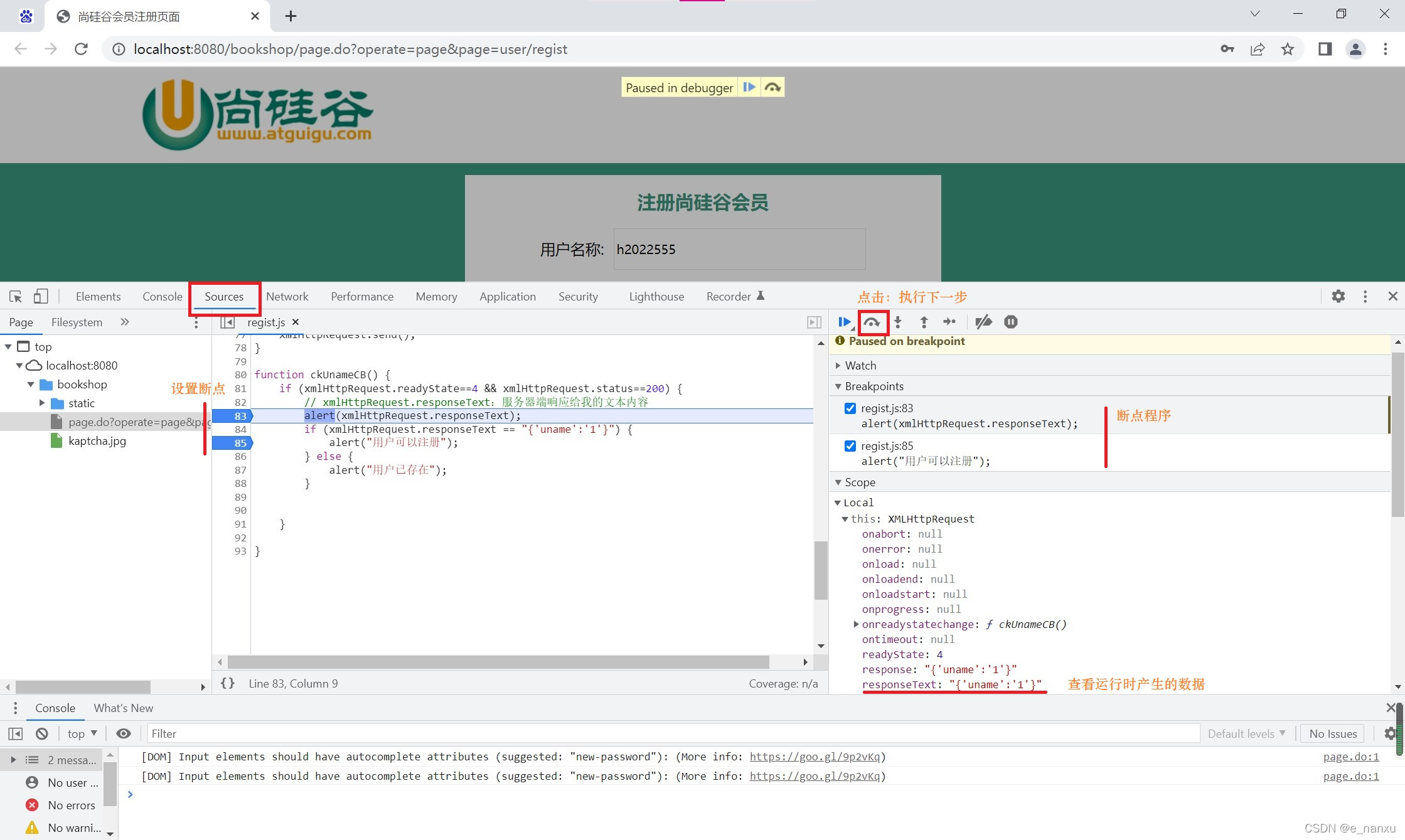Step out of current function
This screenshot has width=1405, height=840.
(924, 322)
